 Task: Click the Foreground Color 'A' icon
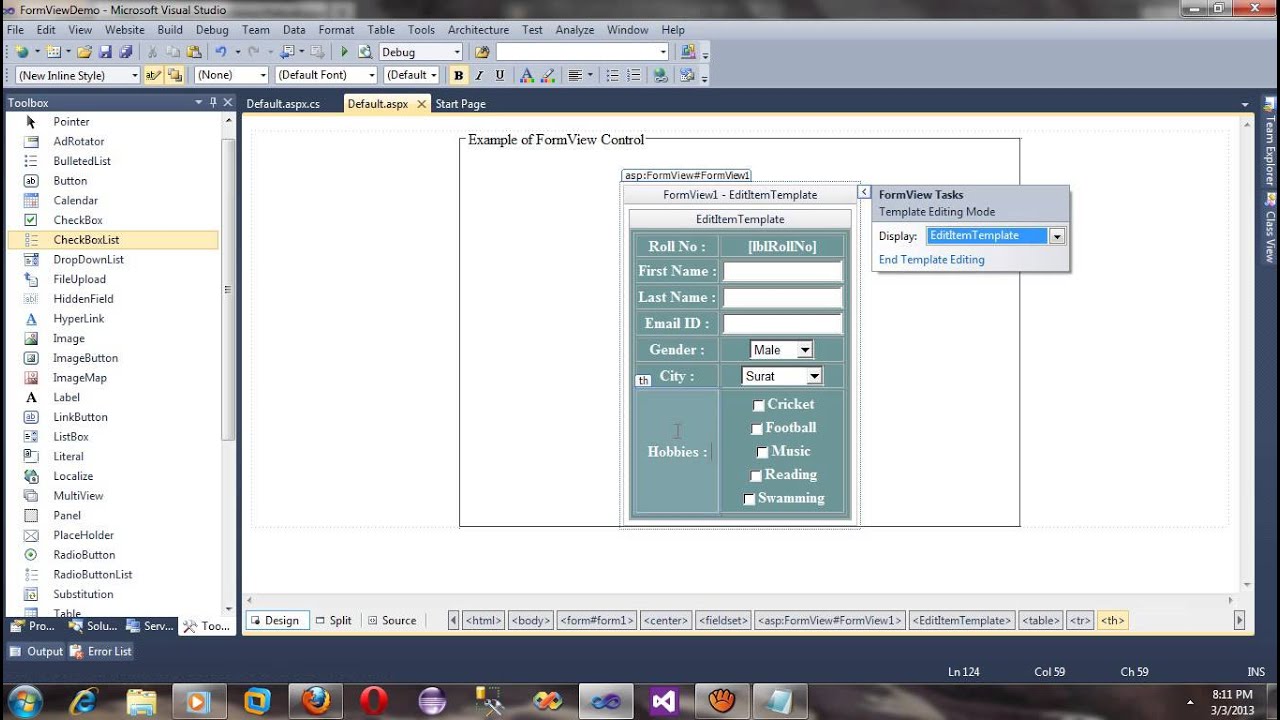tap(526, 75)
